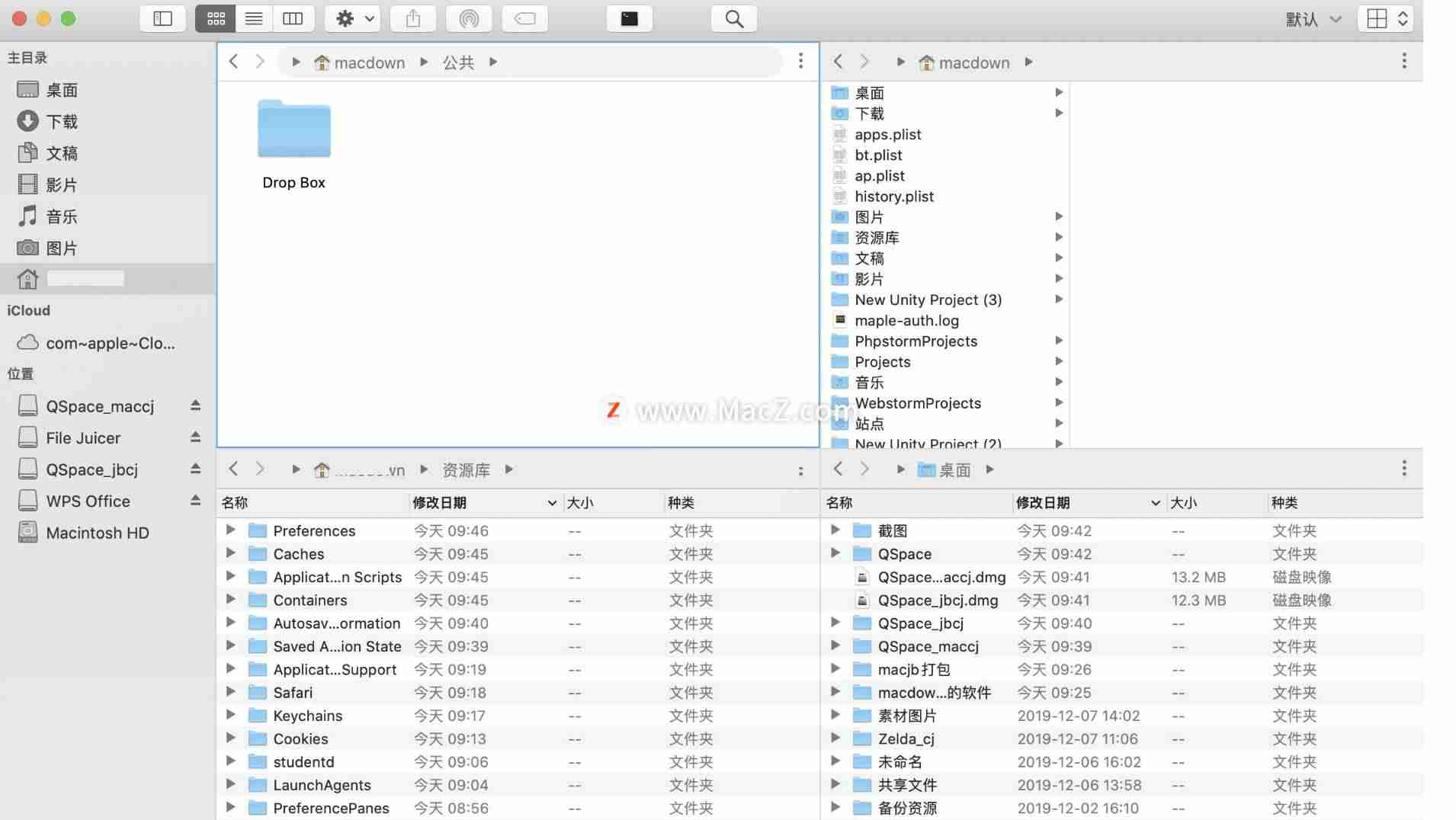Click the search magnifier button
The image size is (1456, 820).
coord(734,18)
